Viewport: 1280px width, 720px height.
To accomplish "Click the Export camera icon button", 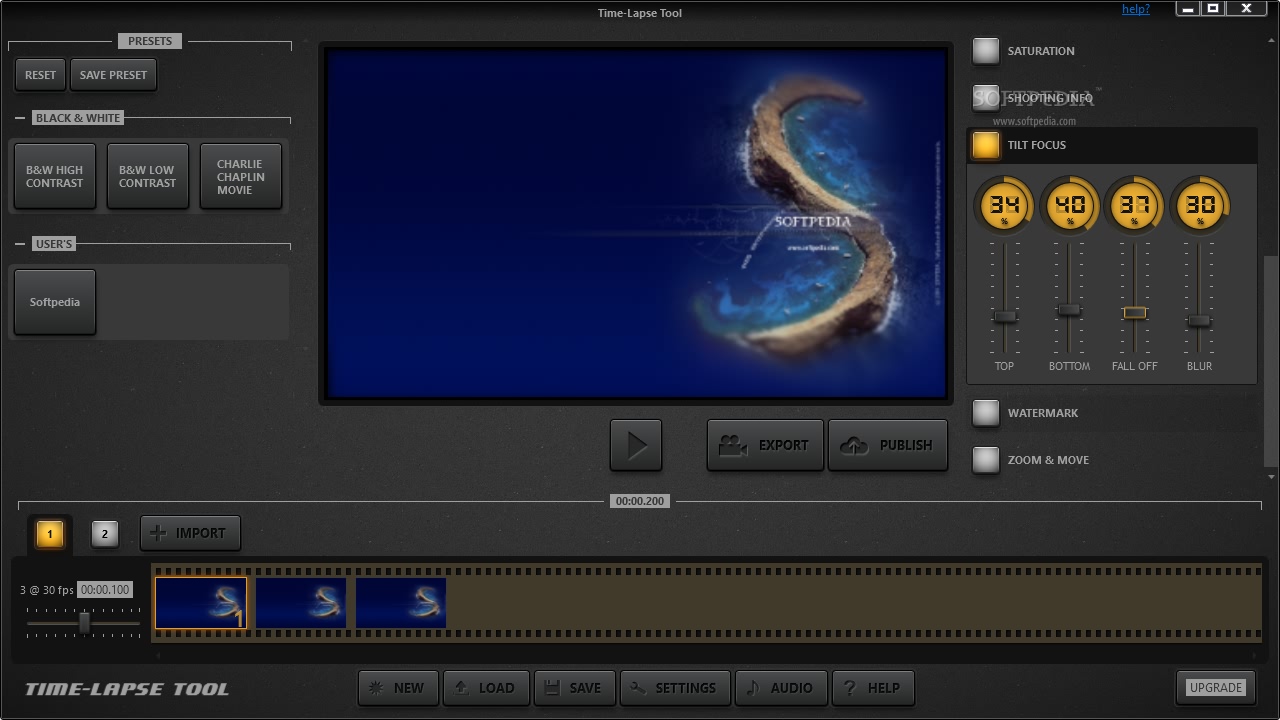I will tap(765, 445).
